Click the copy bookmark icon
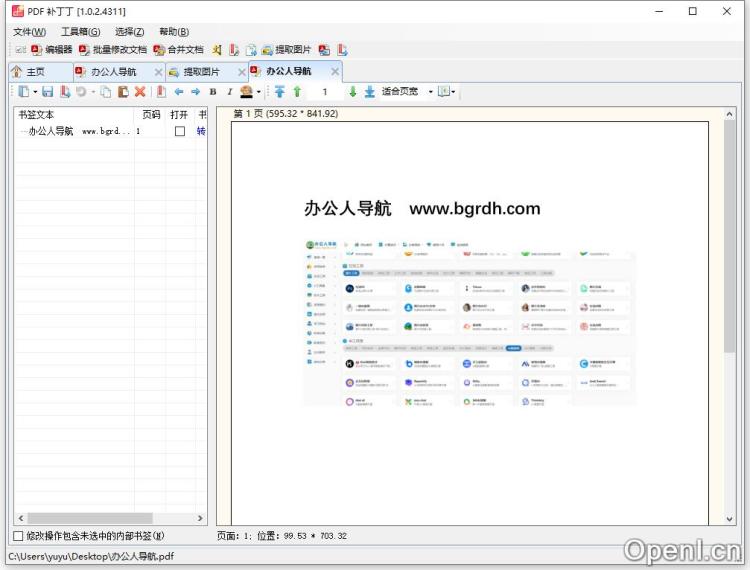 (x=106, y=91)
